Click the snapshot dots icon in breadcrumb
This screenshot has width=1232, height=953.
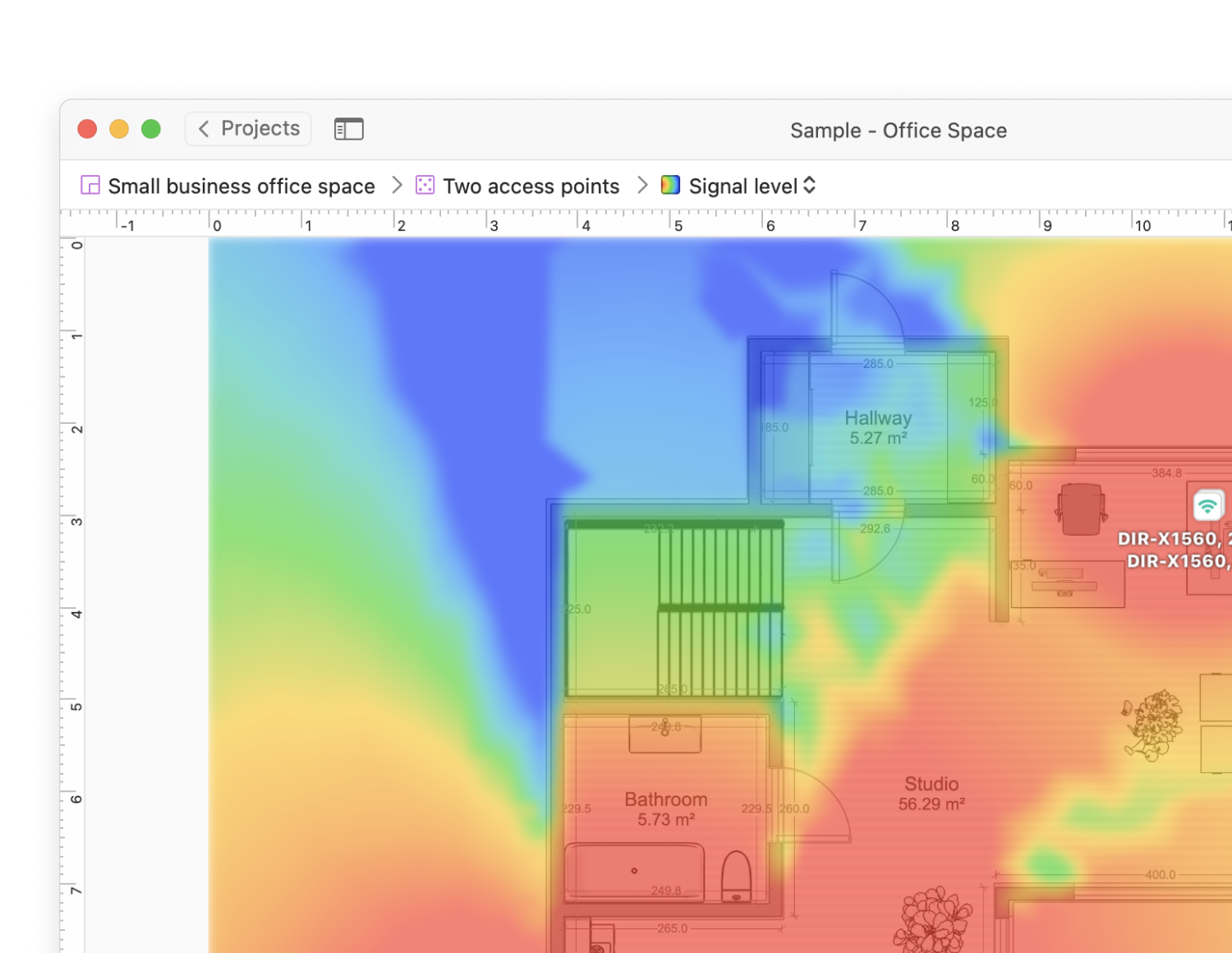point(425,185)
